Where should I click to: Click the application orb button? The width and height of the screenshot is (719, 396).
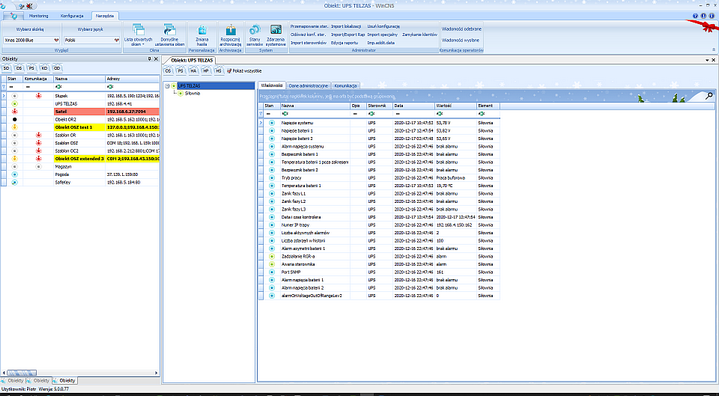coord(13,16)
